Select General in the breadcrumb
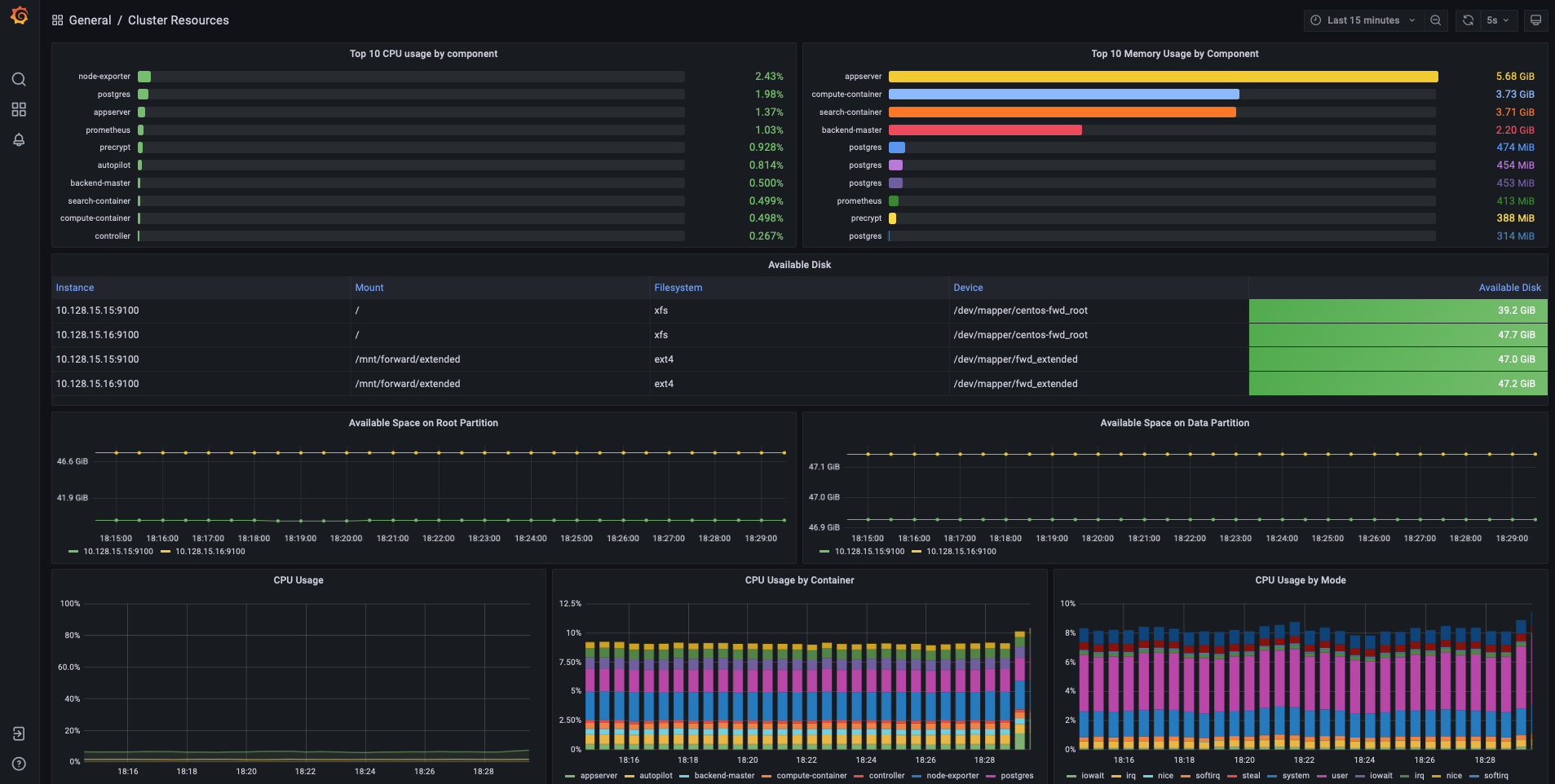This screenshot has width=1555, height=784. click(x=91, y=20)
